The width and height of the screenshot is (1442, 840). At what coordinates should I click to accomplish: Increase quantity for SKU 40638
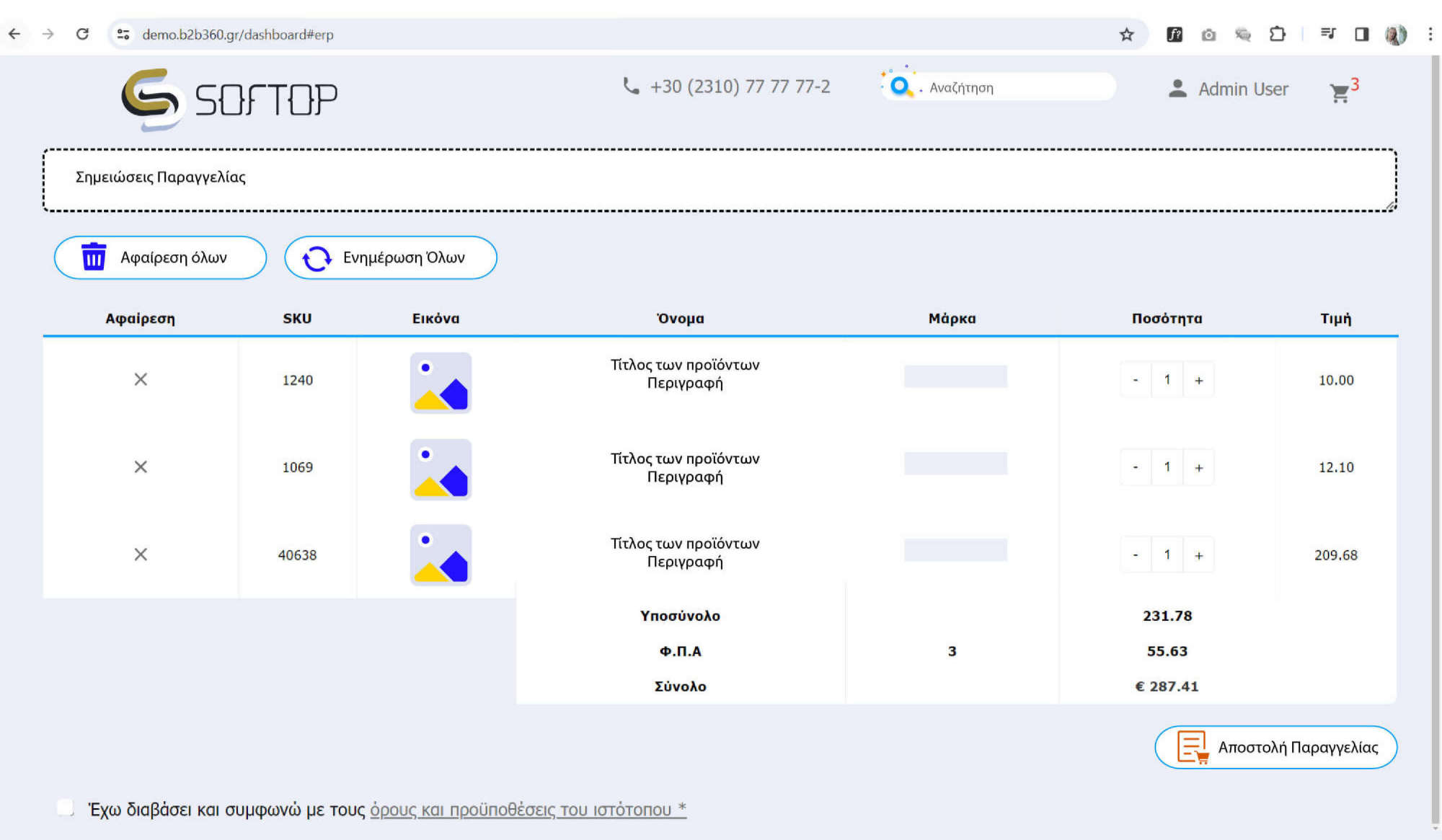pyautogui.click(x=1198, y=555)
